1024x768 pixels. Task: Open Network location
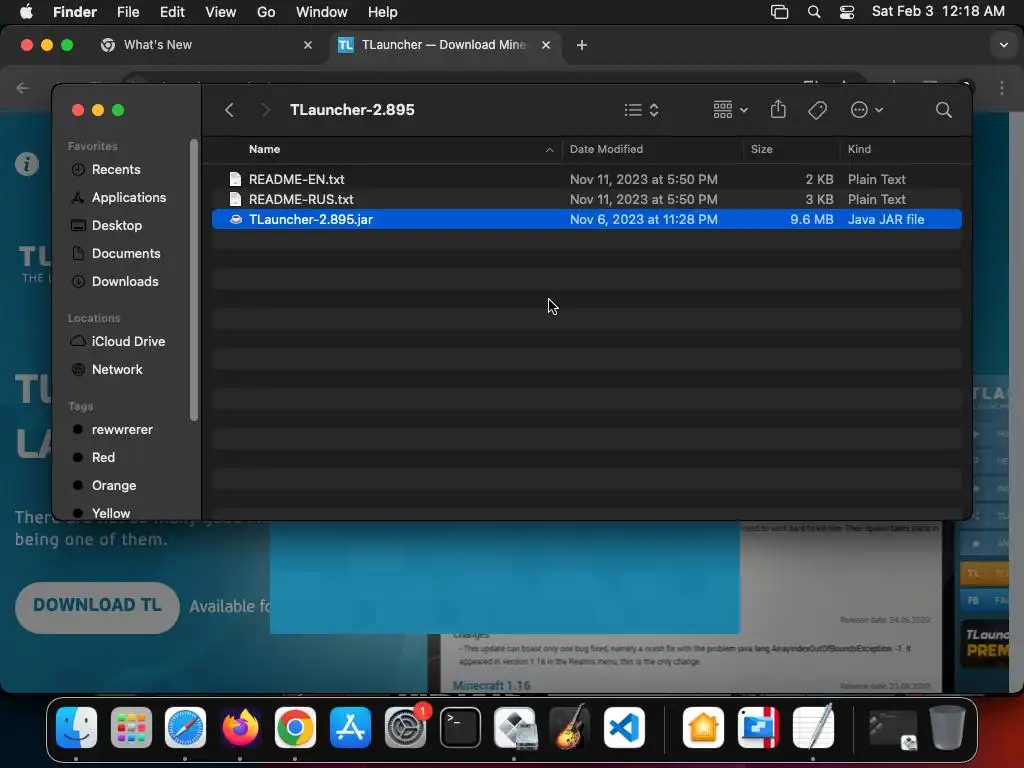point(117,370)
